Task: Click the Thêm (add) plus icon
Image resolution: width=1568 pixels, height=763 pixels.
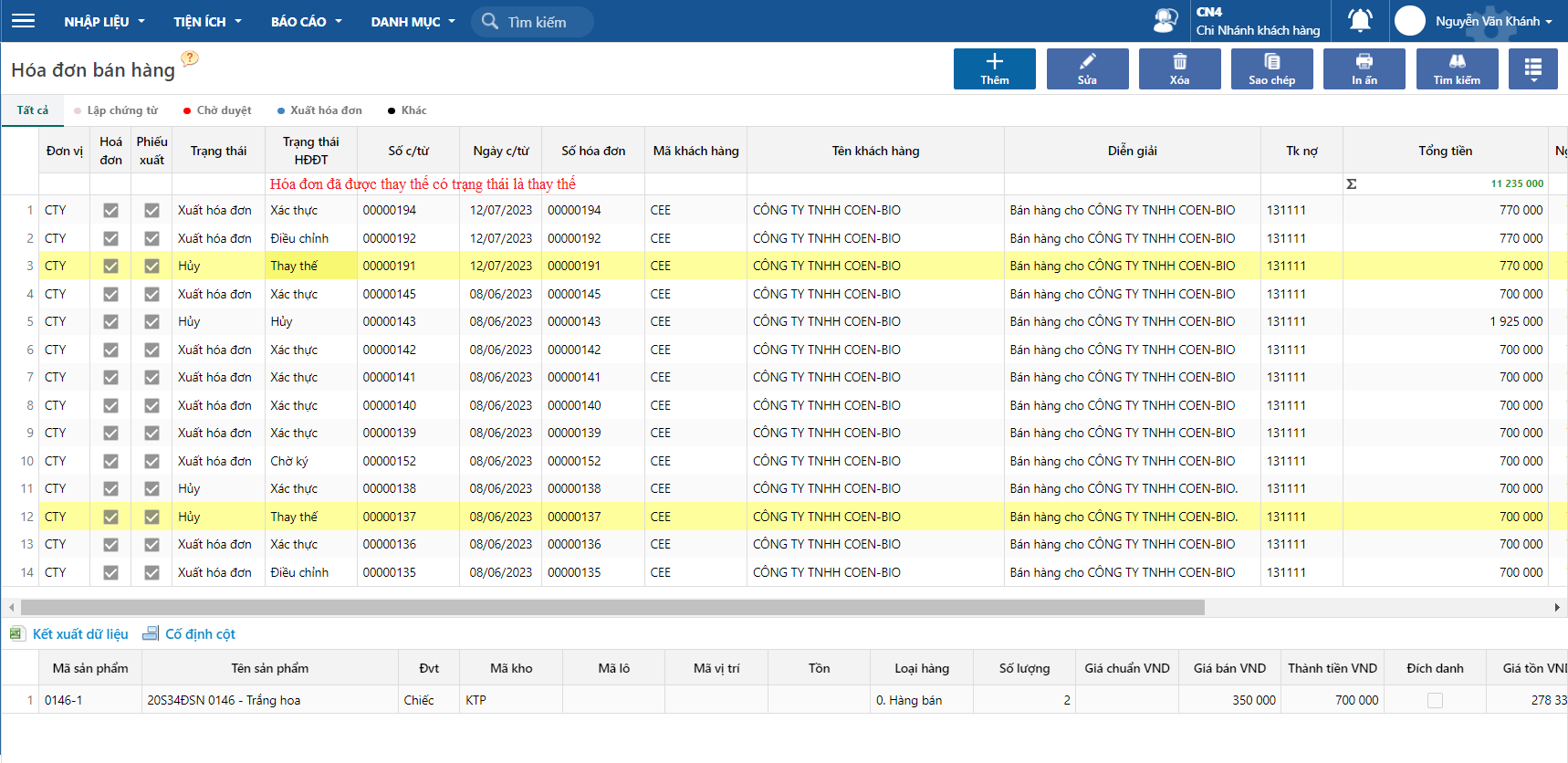Action: pos(994,62)
